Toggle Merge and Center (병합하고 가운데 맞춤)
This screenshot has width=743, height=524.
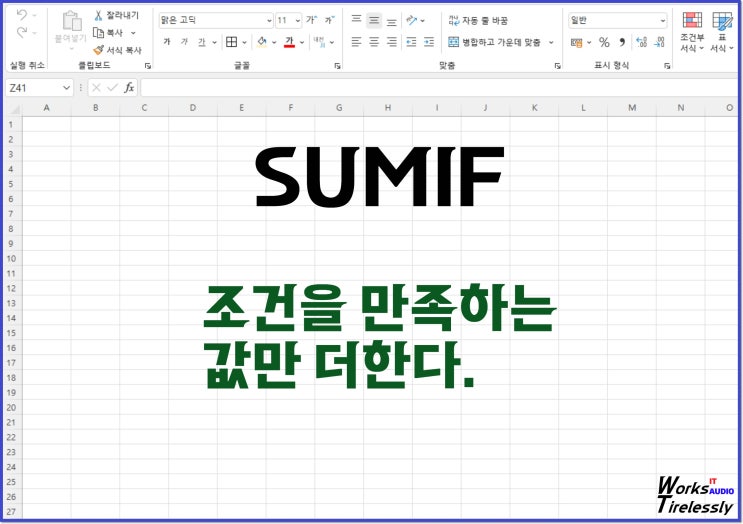click(x=494, y=42)
